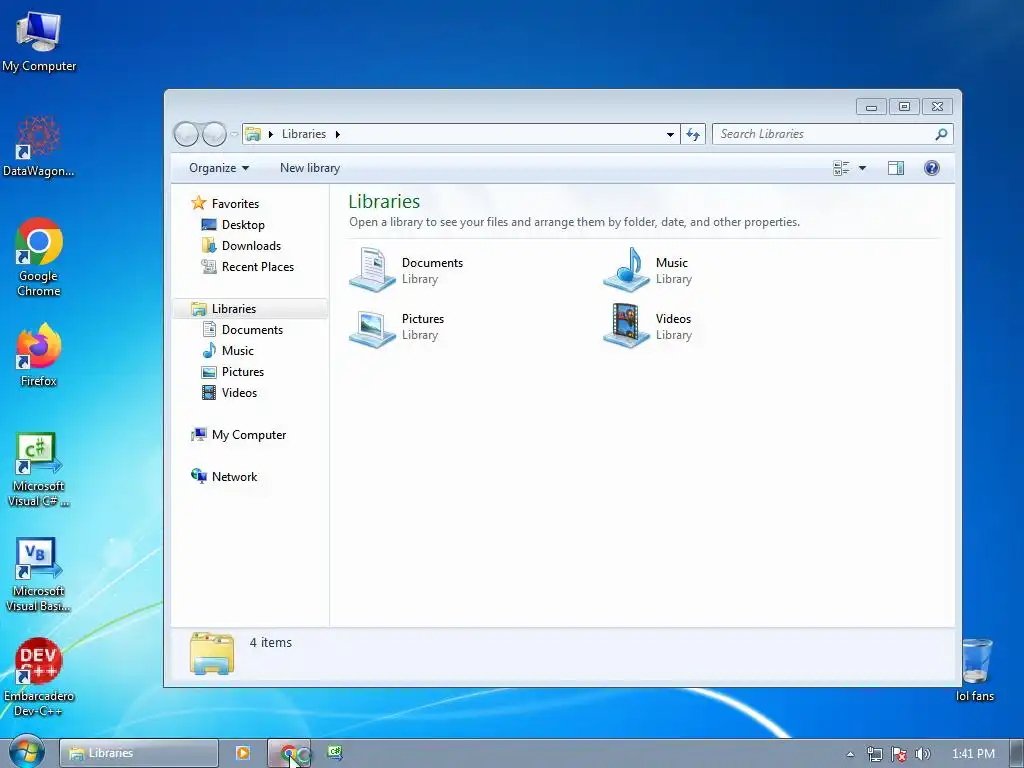The image size is (1024, 768).
Task: Open the Videos library icon
Action: pos(626,326)
